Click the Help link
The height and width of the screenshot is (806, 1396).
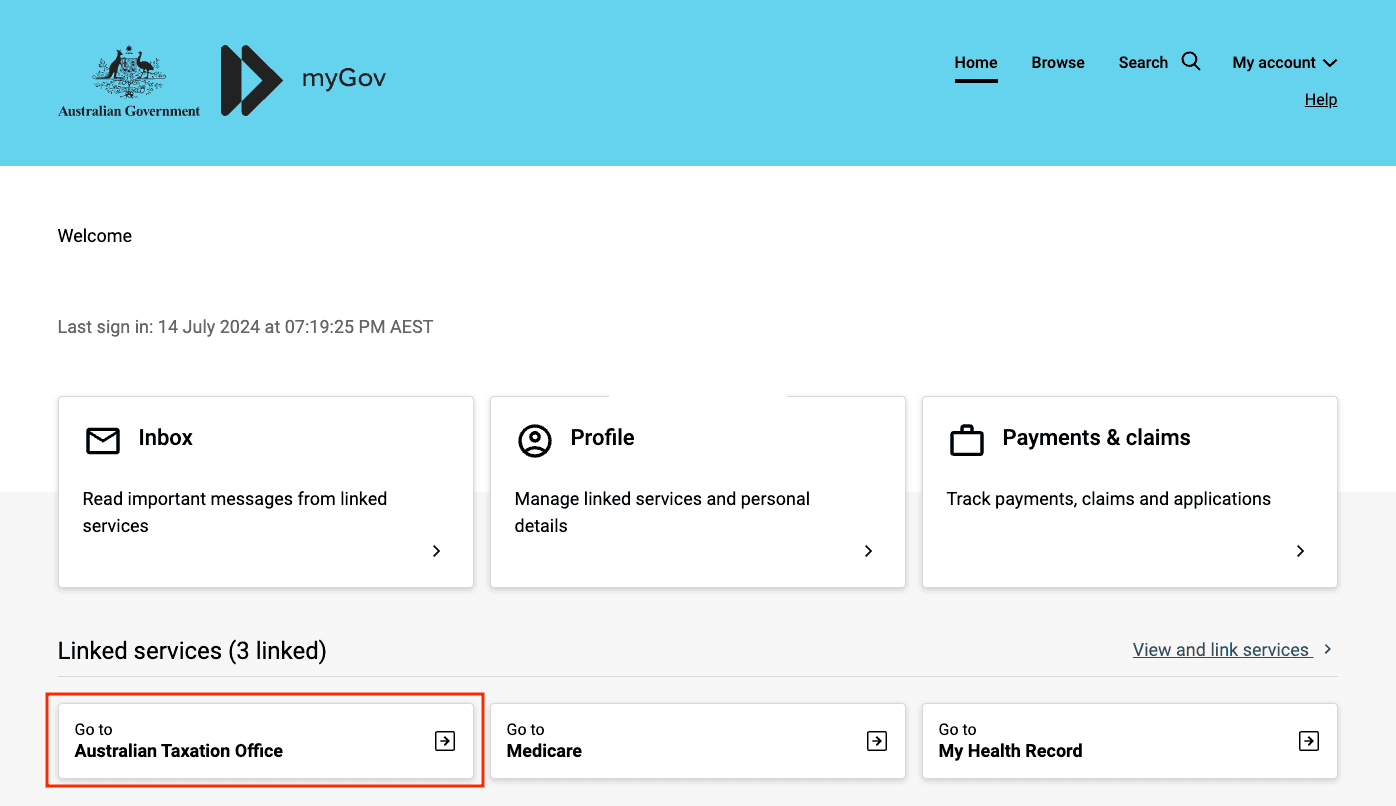pos(1321,100)
